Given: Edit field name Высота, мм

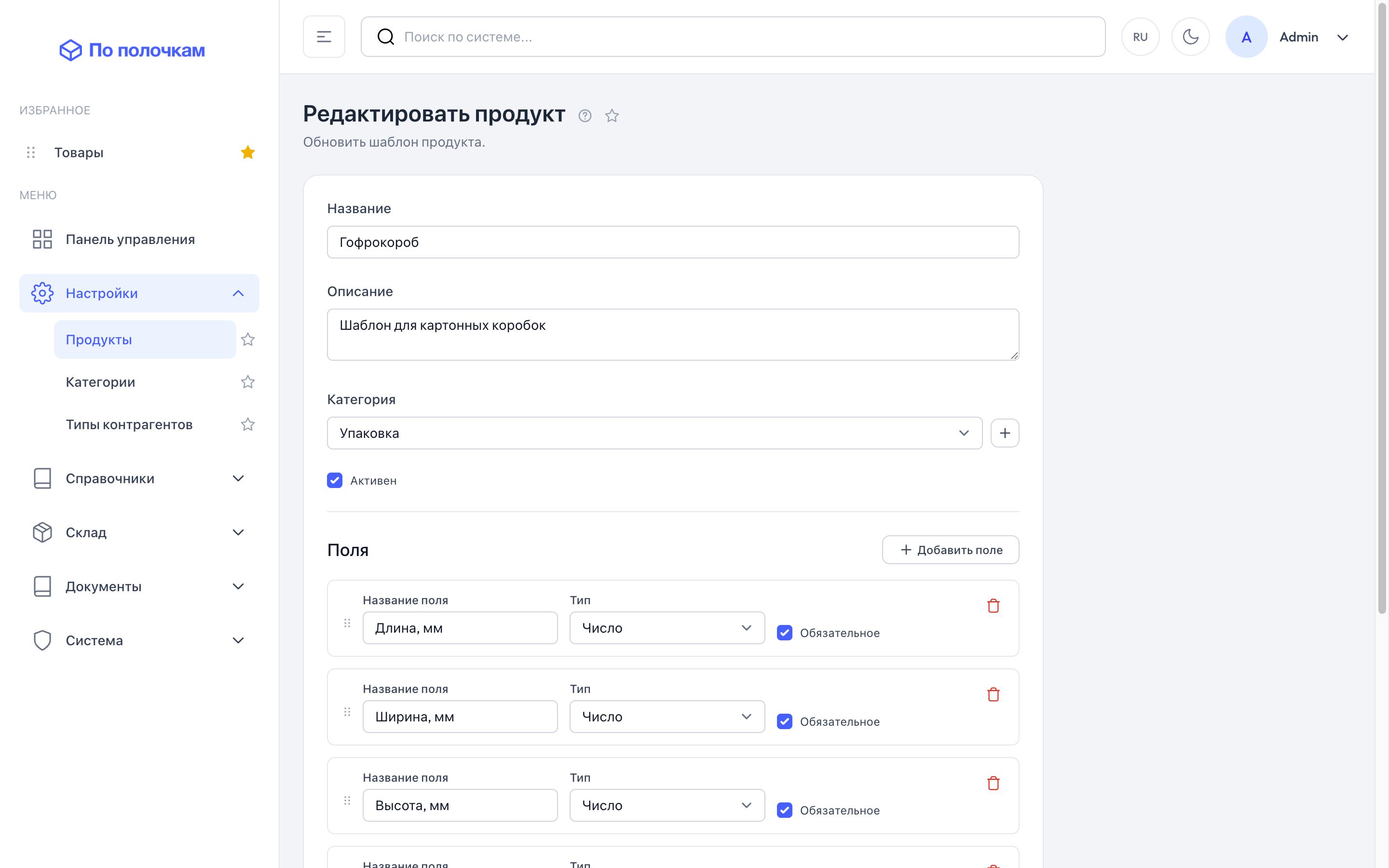Looking at the screenshot, I should (x=460, y=805).
